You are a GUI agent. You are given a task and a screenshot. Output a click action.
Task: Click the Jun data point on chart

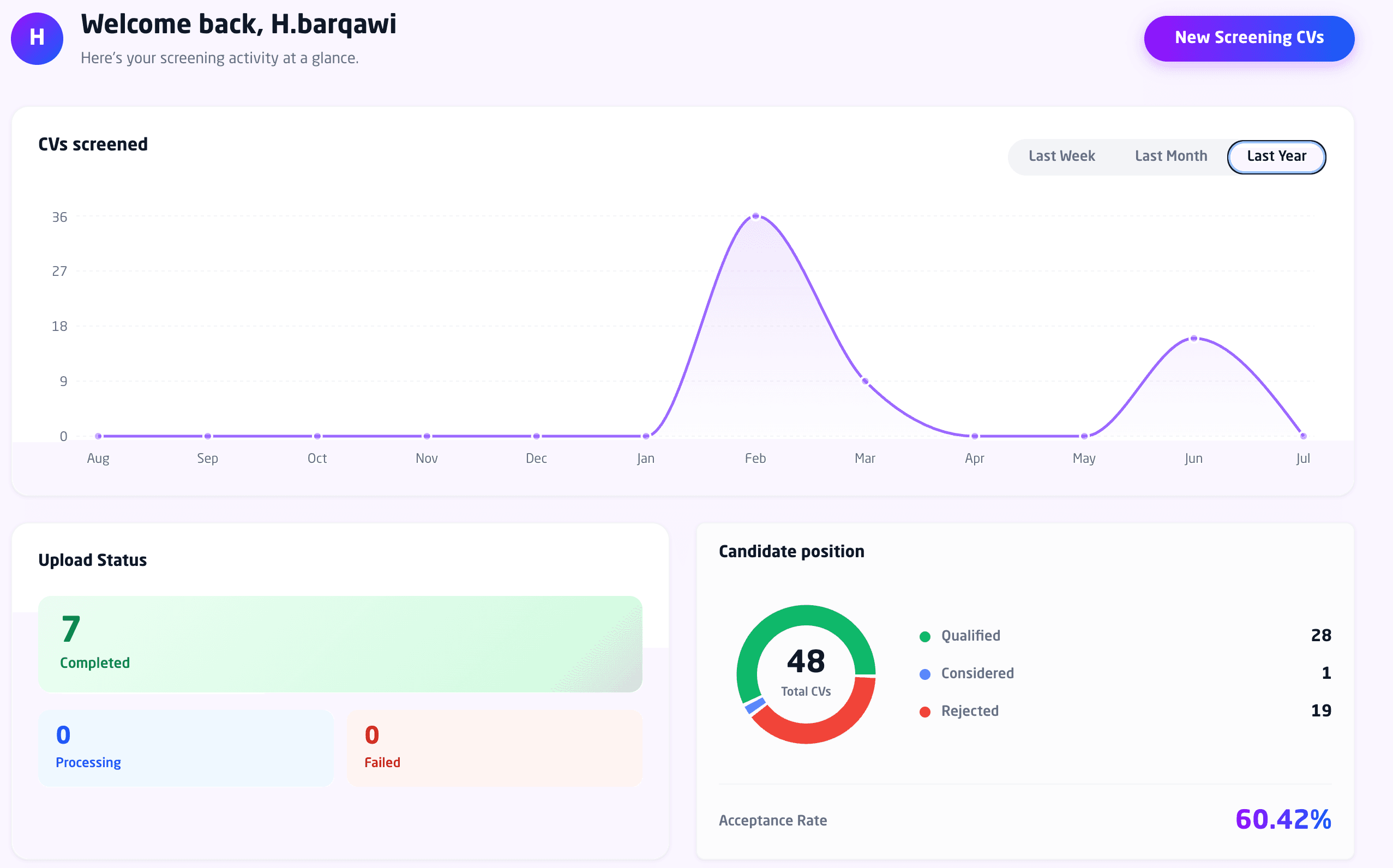click(x=1194, y=339)
